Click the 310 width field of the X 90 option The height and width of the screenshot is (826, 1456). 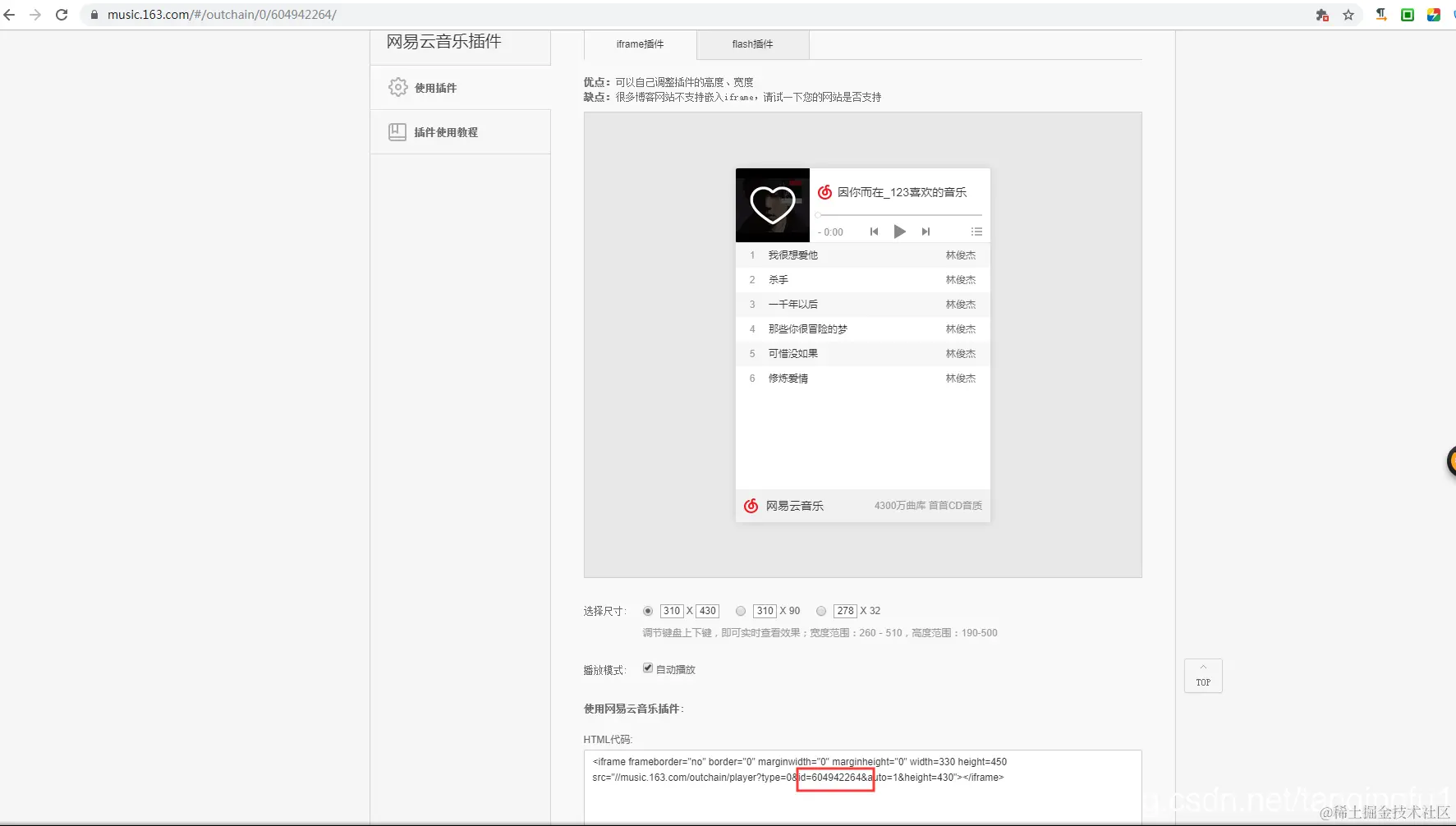point(765,611)
